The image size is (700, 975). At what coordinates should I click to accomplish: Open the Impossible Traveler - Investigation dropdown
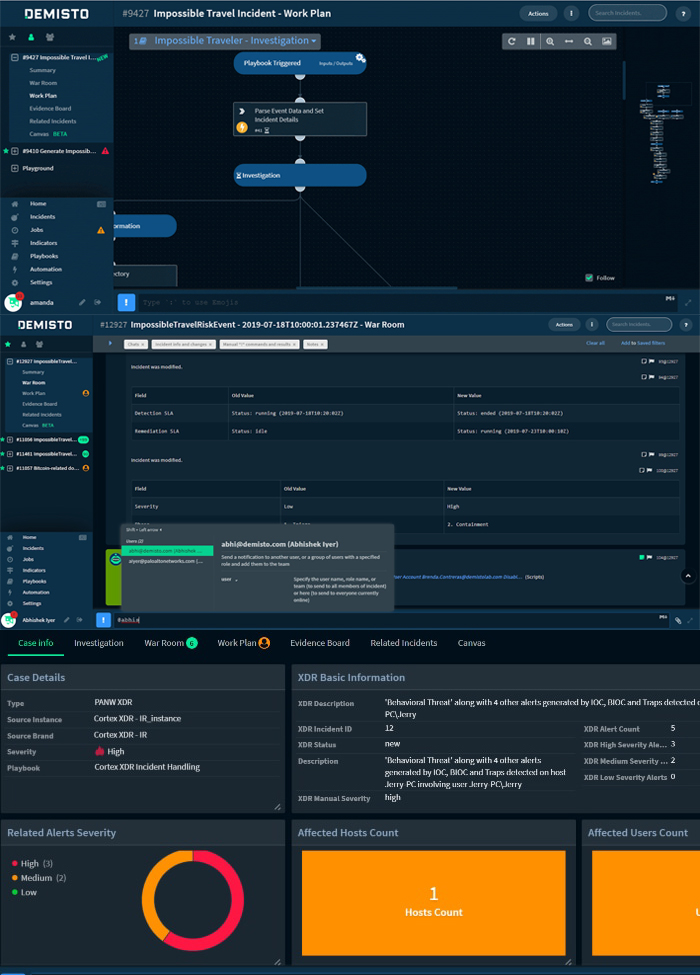tap(225, 41)
